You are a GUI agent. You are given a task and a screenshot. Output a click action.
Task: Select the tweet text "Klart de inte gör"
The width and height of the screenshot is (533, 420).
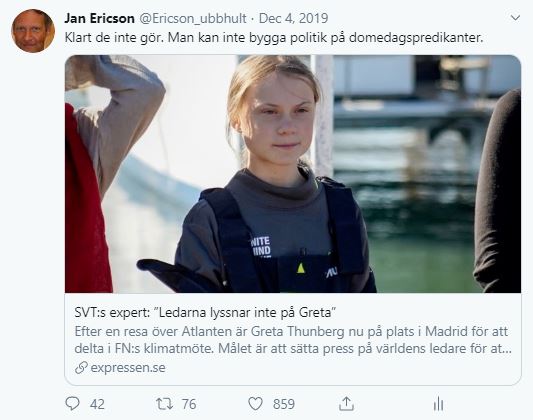pos(114,37)
